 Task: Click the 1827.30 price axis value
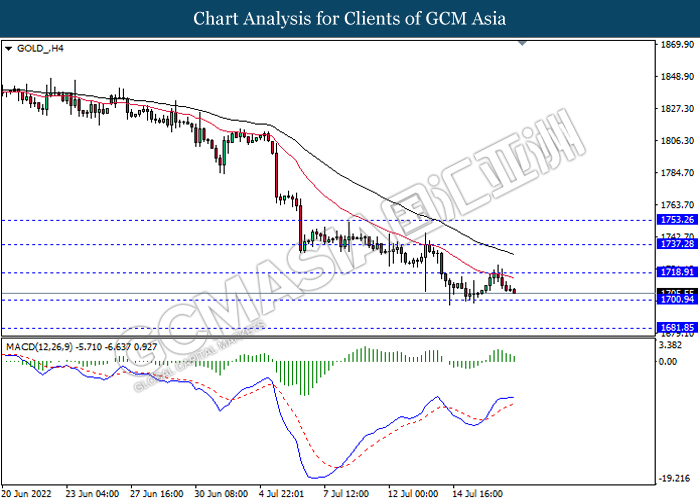pos(677,108)
